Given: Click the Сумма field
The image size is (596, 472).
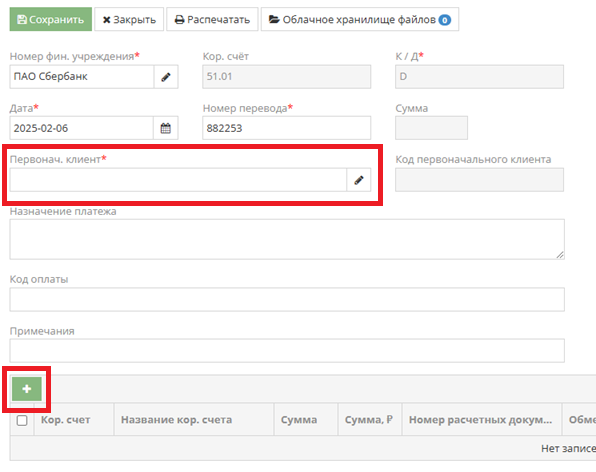Looking at the screenshot, I should (431, 128).
